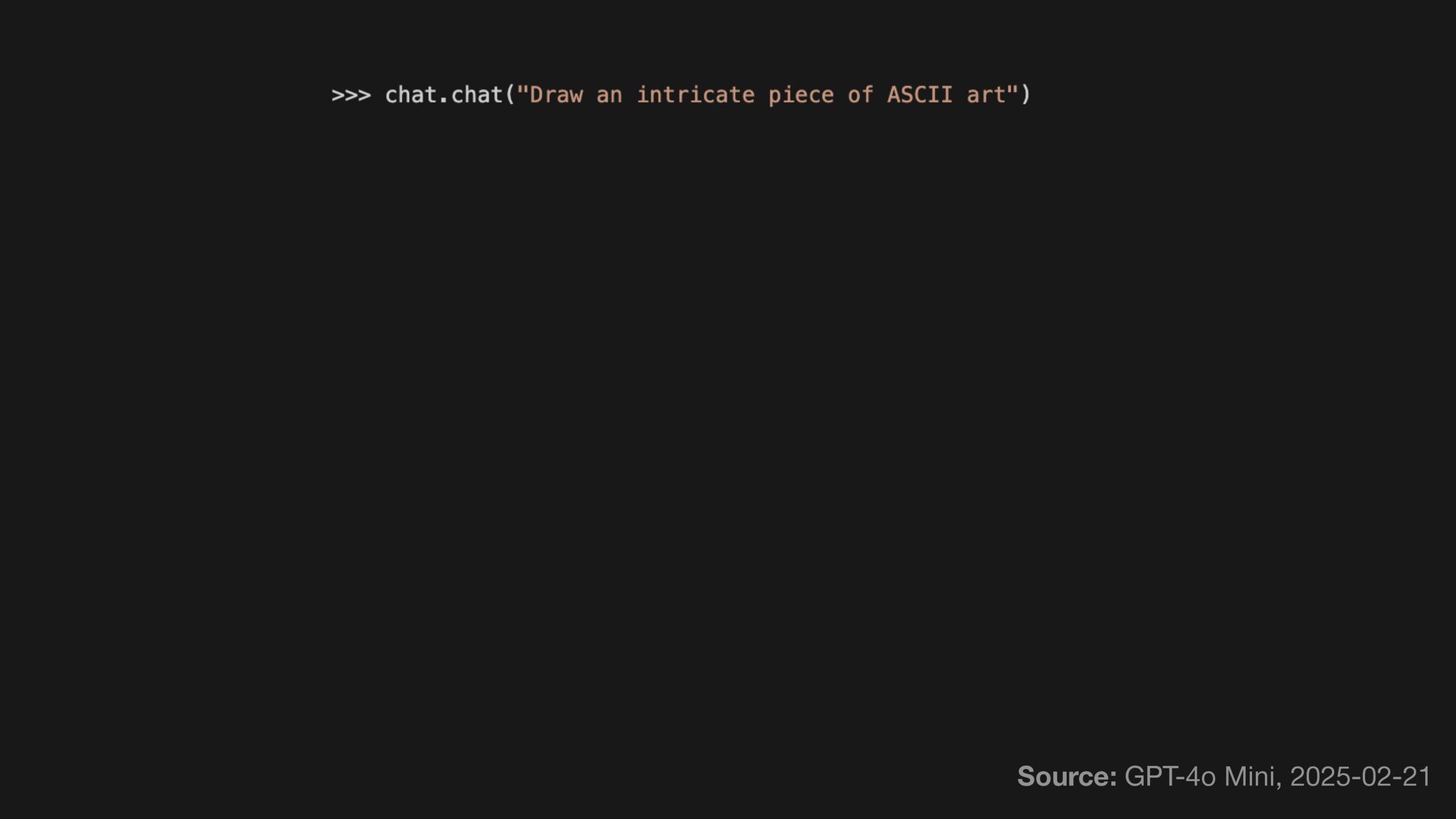The image size is (1456, 819).
Task: Click the opening parenthesis after chat.chat
Action: coord(510,95)
